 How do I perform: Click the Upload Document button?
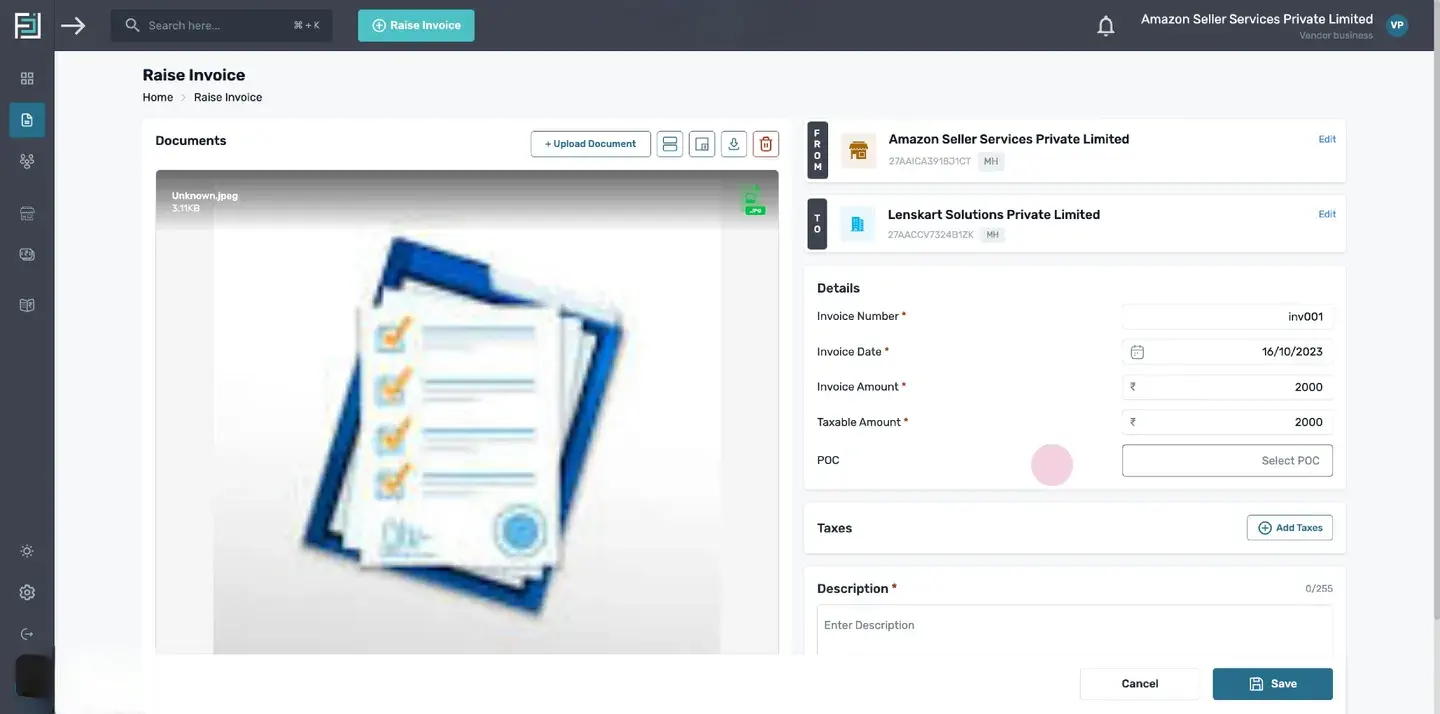pos(591,144)
